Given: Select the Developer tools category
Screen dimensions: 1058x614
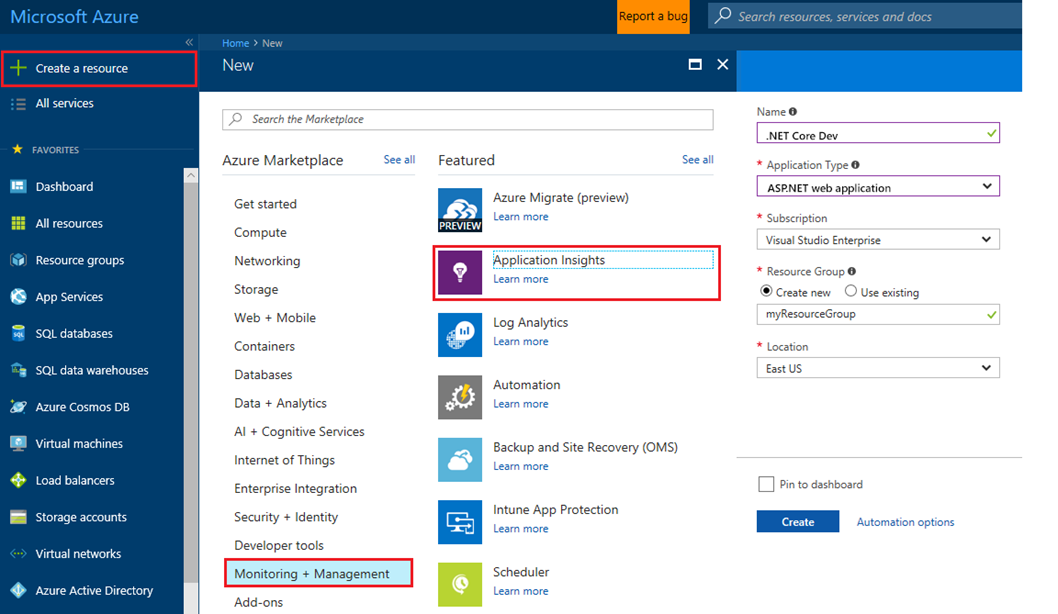Looking at the screenshot, I should (279, 545).
